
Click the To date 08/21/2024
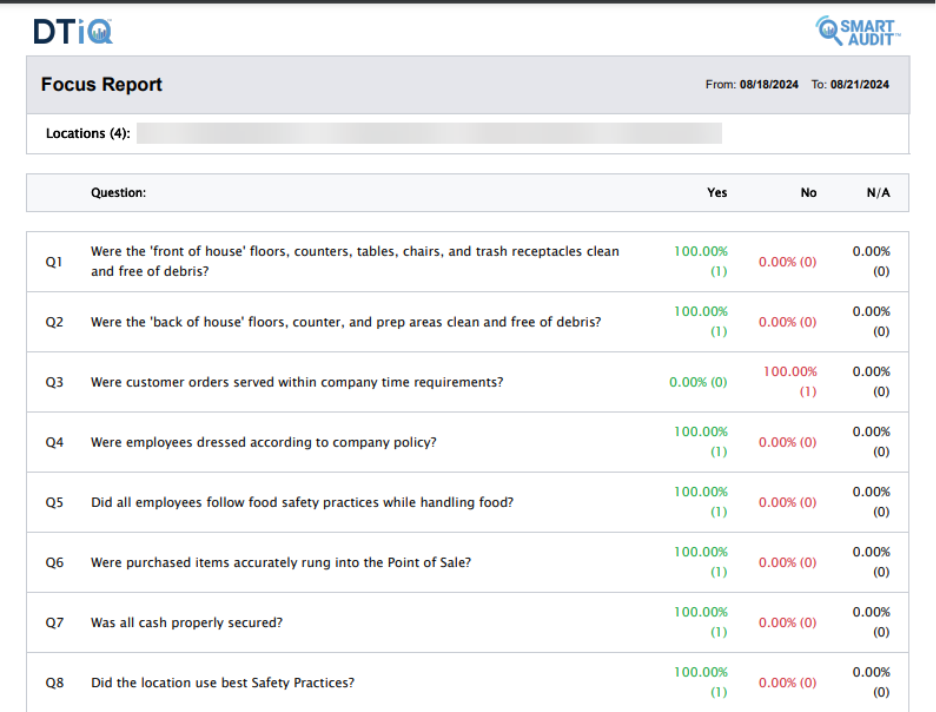859,85
